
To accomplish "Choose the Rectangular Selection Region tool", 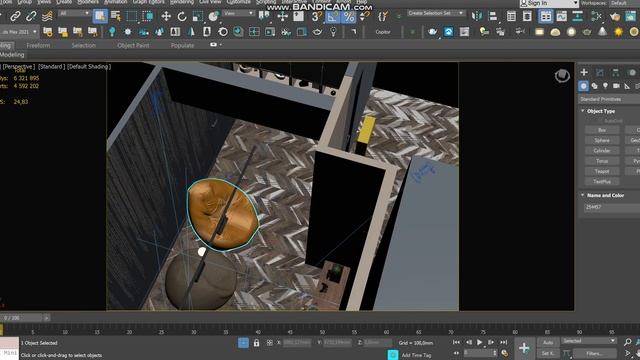I will tap(132, 16).
